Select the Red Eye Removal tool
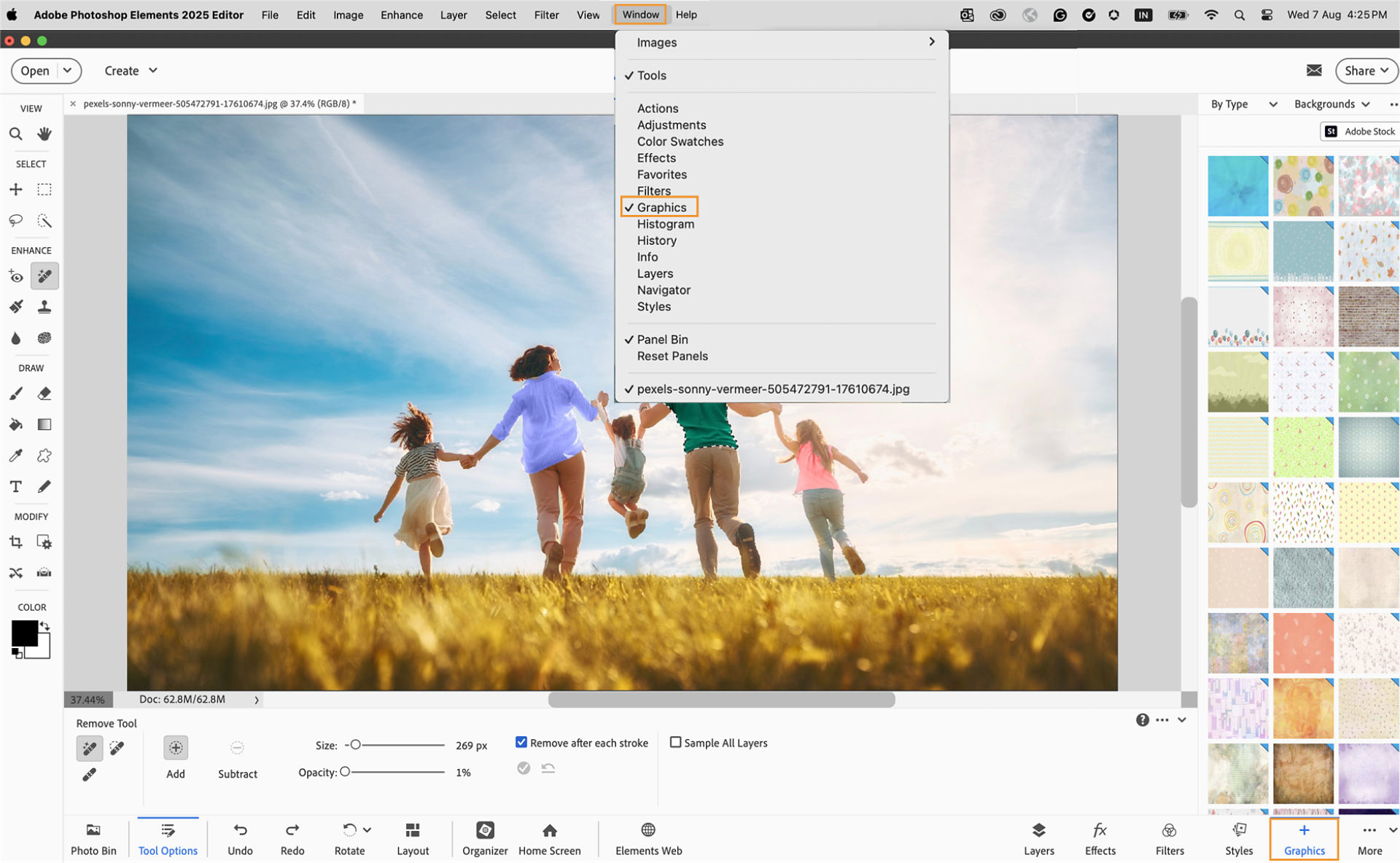Screen dimensions: 1400x863 pos(15,276)
